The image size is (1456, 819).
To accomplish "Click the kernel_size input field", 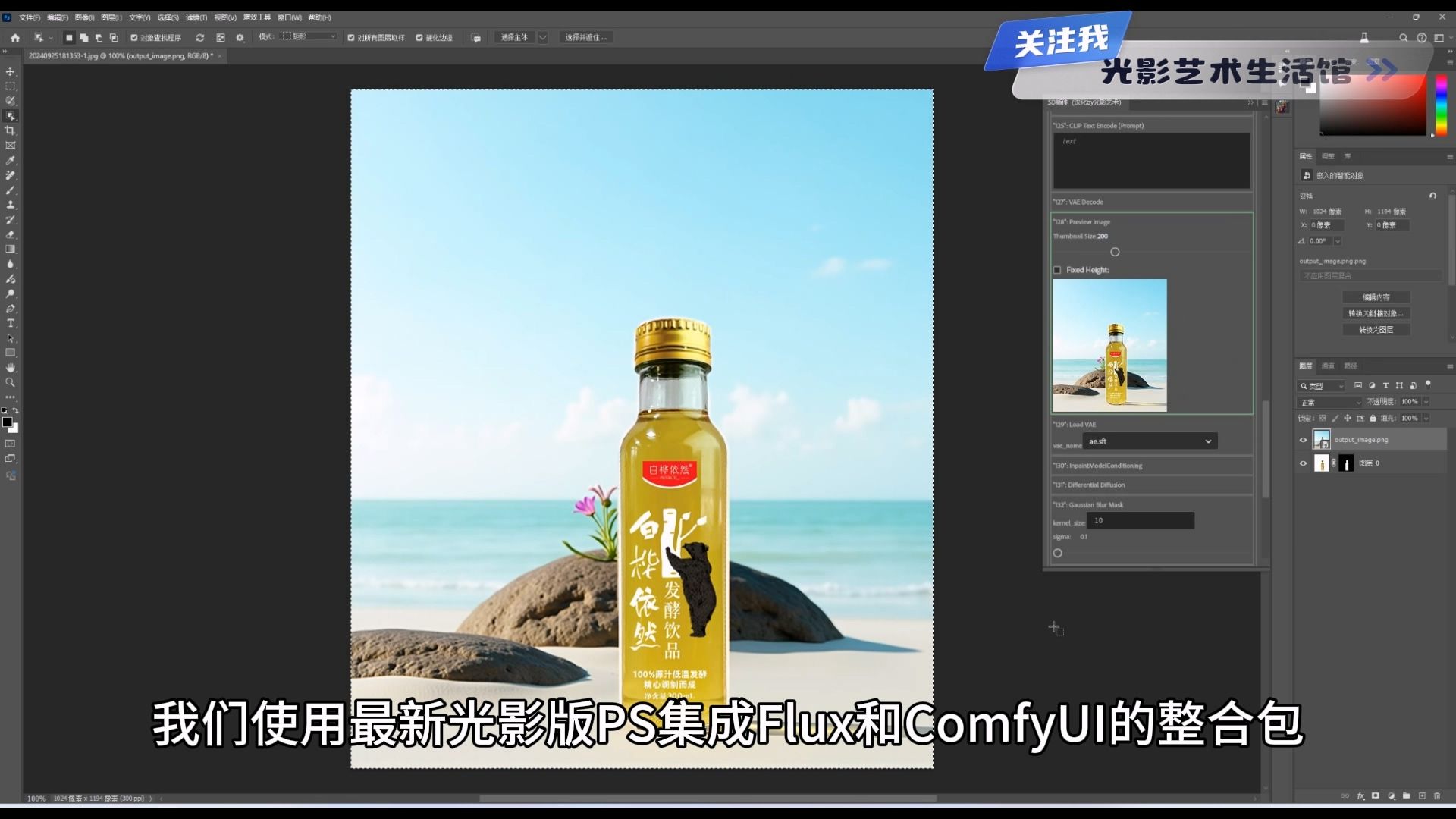I will click(x=1141, y=521).
